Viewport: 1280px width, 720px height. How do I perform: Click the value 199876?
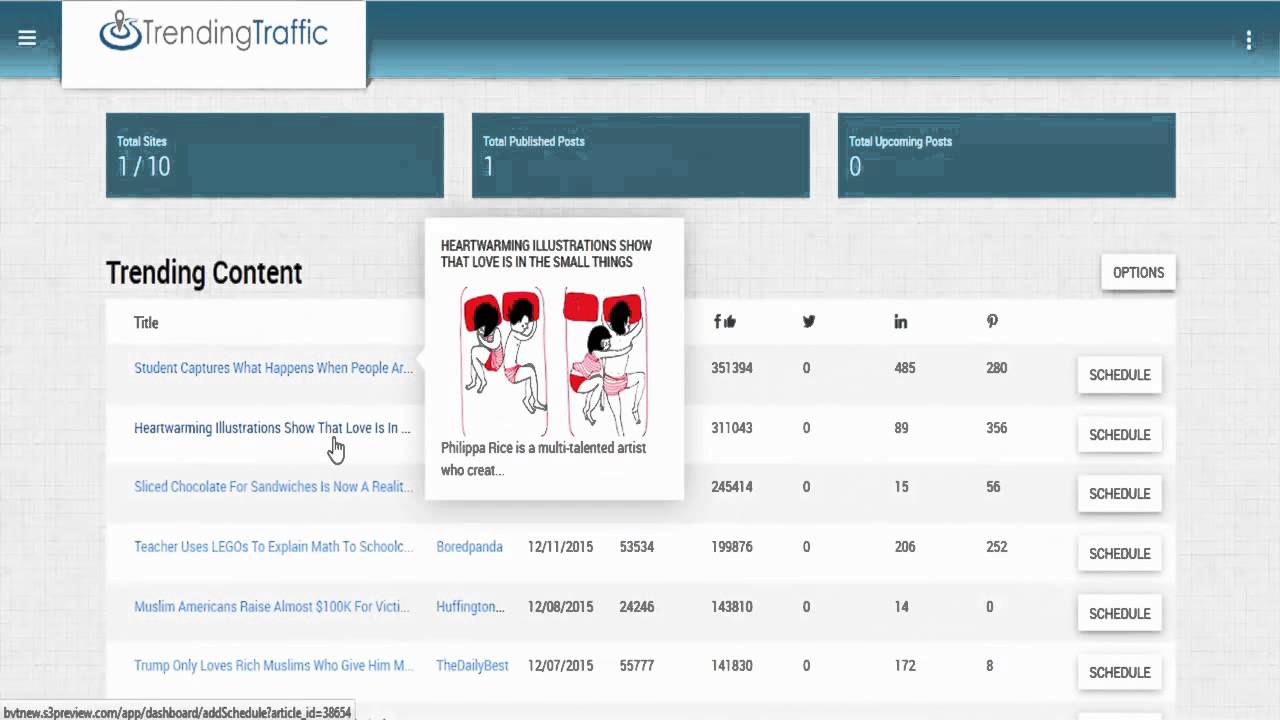click(x=732, y=547)
